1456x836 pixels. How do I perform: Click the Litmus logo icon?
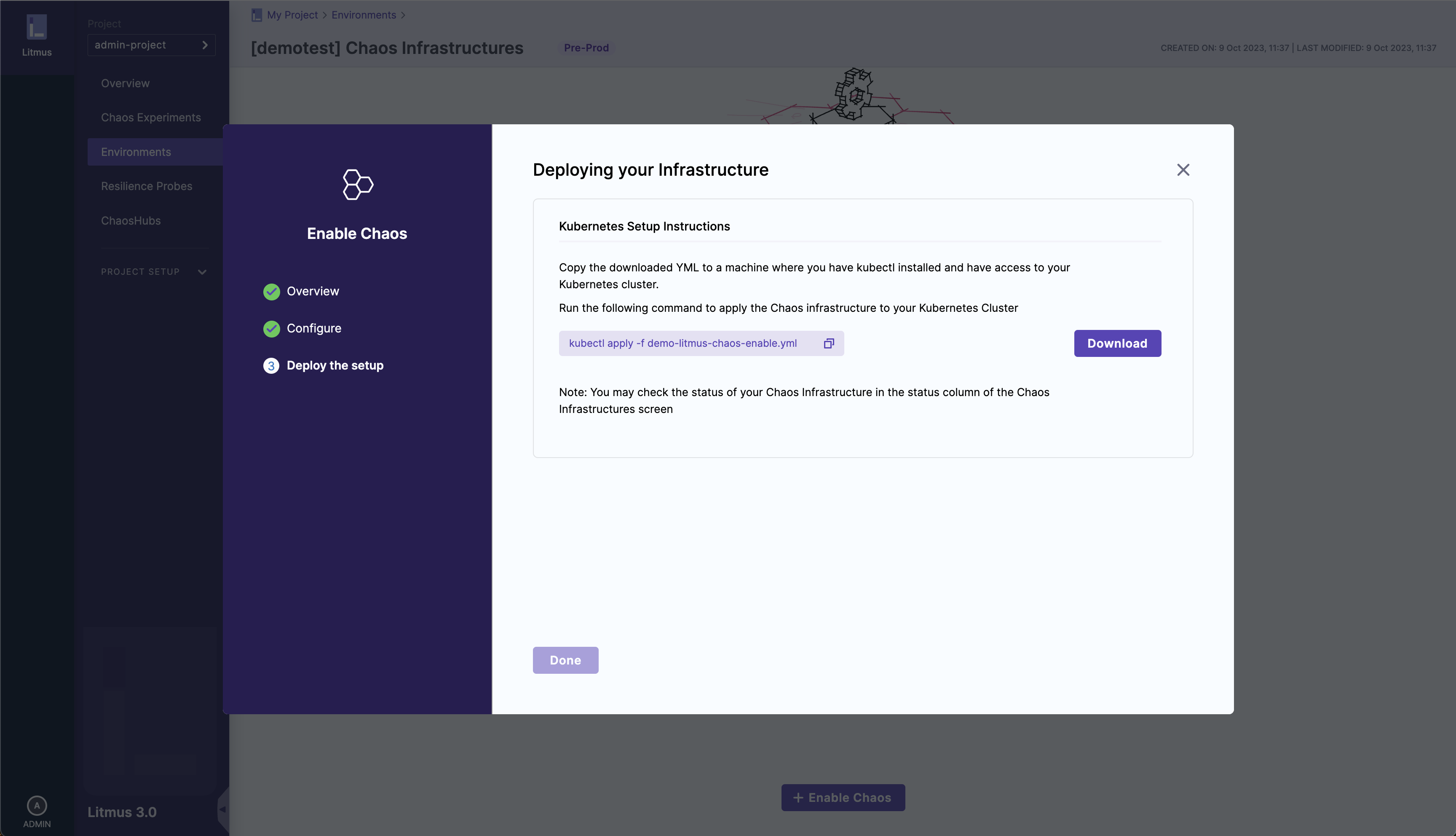coord(37,27)
